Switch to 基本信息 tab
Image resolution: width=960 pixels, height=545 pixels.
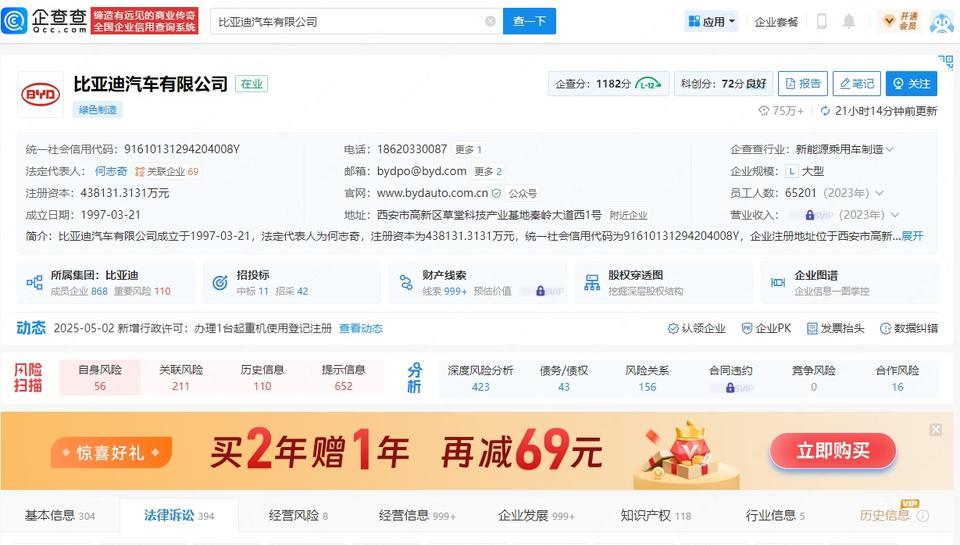point(60,516)
